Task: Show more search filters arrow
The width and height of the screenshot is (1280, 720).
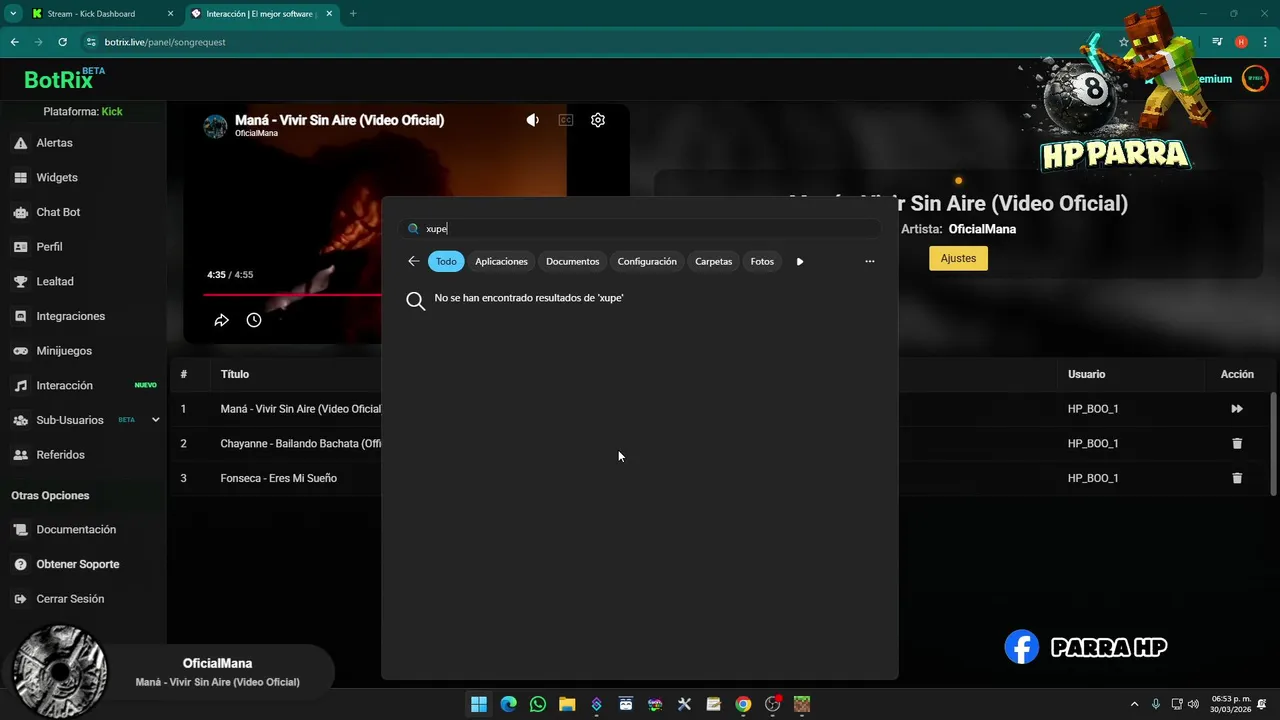Action: pos(800,261)
